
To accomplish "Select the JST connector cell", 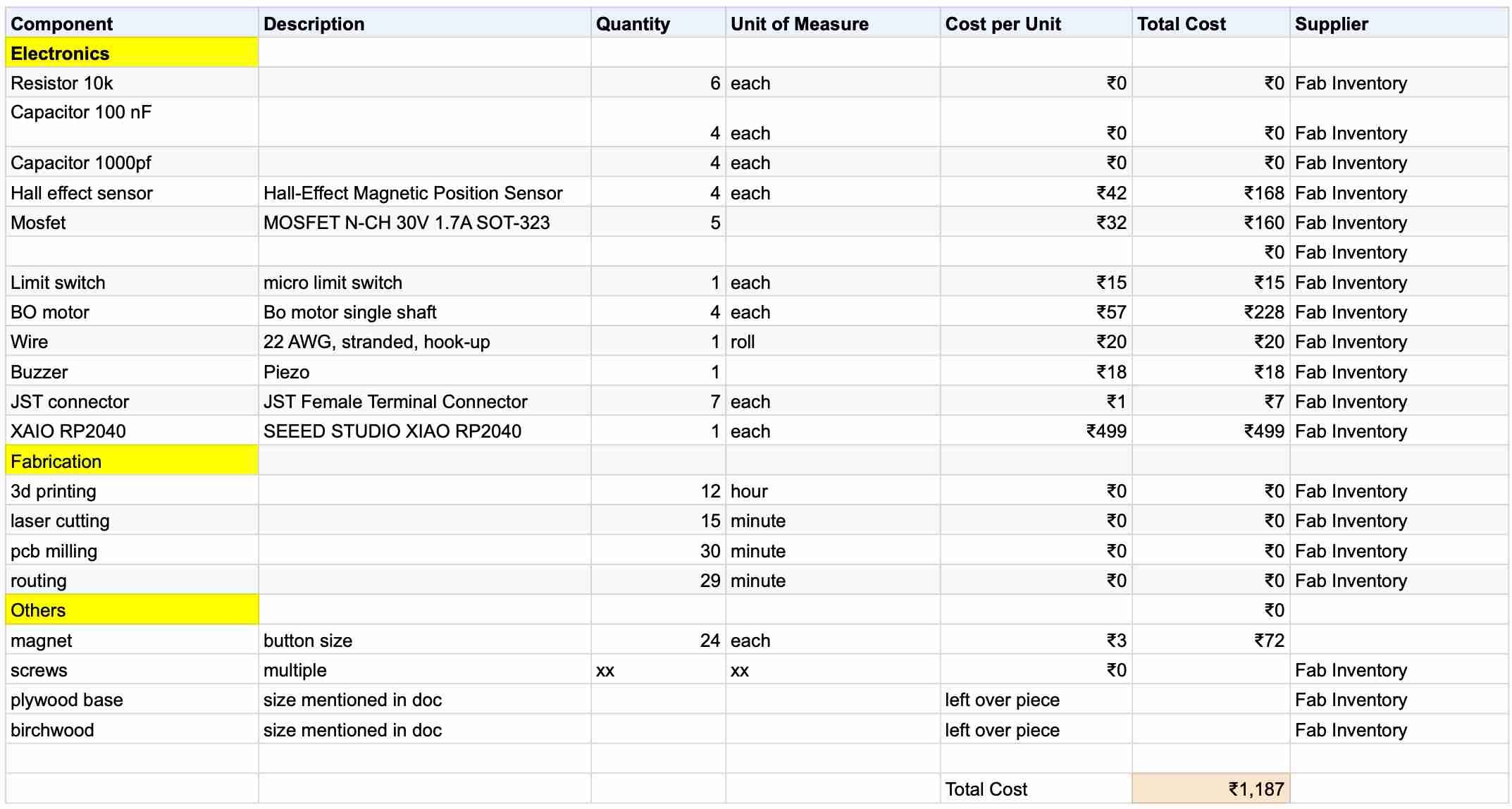I will pos(132,401).
